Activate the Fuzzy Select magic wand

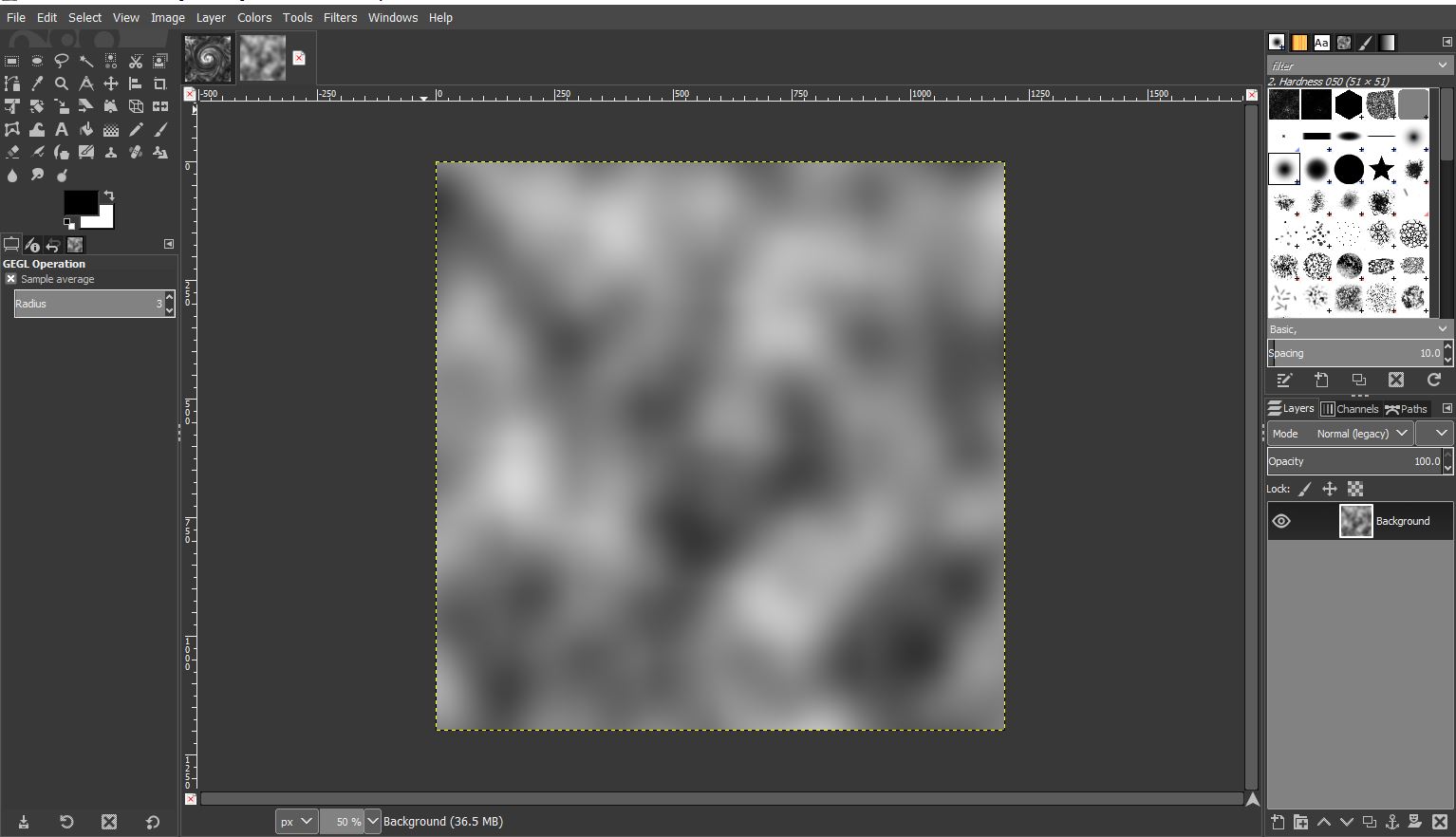(x=86, y=61)
